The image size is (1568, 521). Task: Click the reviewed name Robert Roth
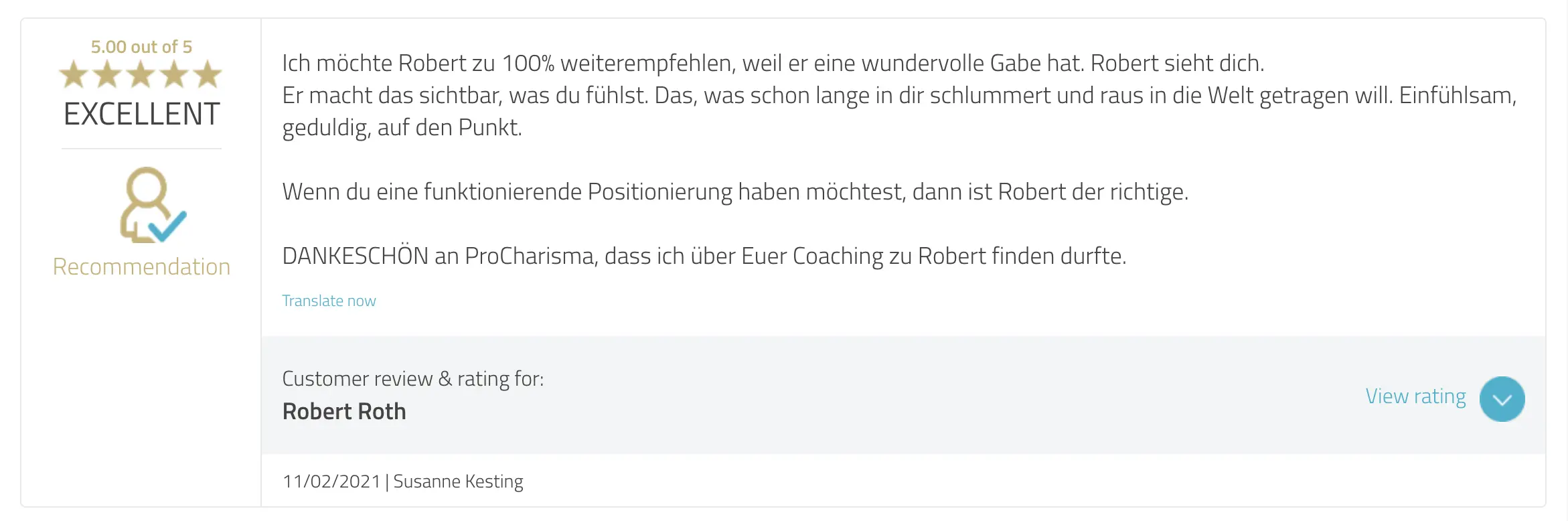[344, 411]
